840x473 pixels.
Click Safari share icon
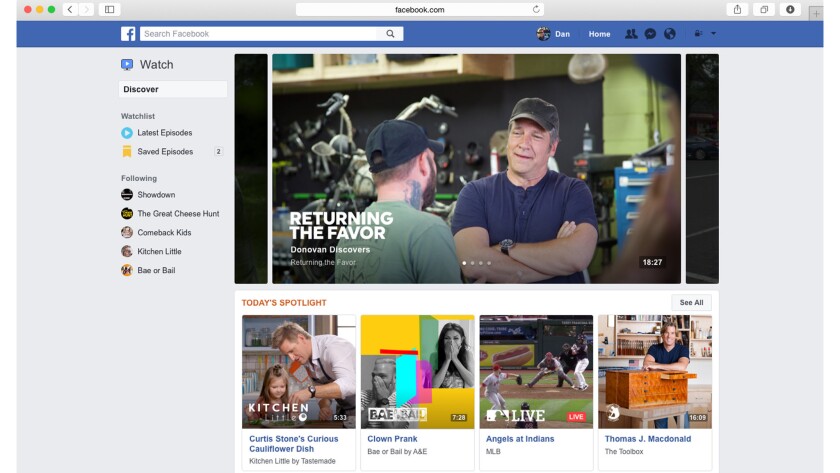click(737, 9)
